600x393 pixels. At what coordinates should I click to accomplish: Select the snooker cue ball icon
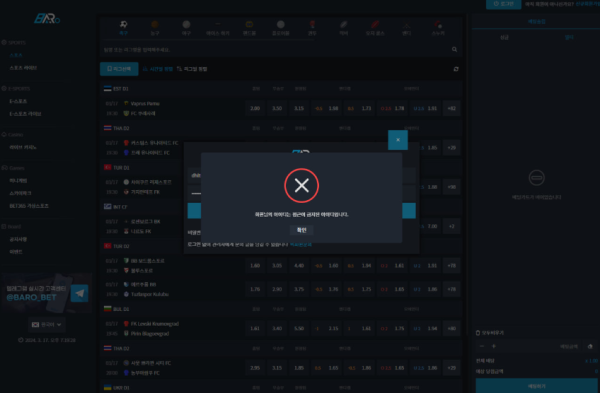pos(438,24)
